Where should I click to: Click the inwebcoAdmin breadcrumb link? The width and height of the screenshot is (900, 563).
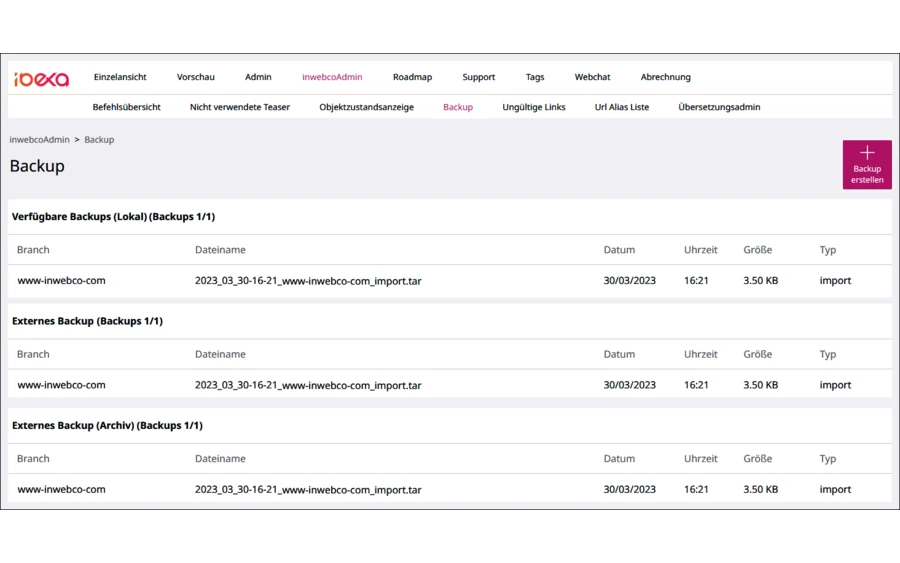[x=39, y=140]
